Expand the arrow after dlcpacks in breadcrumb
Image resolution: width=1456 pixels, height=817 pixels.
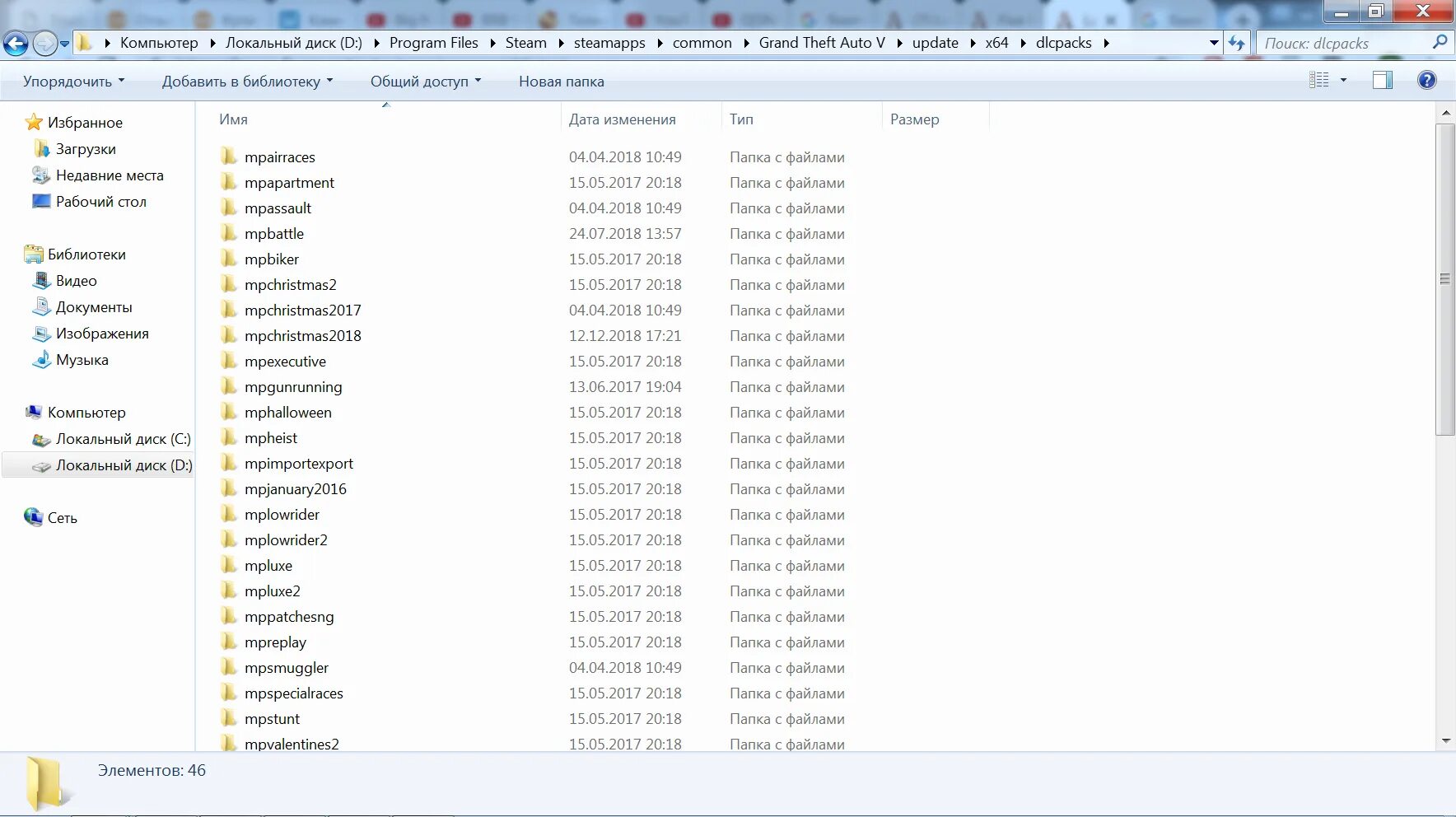point(1106,43)
